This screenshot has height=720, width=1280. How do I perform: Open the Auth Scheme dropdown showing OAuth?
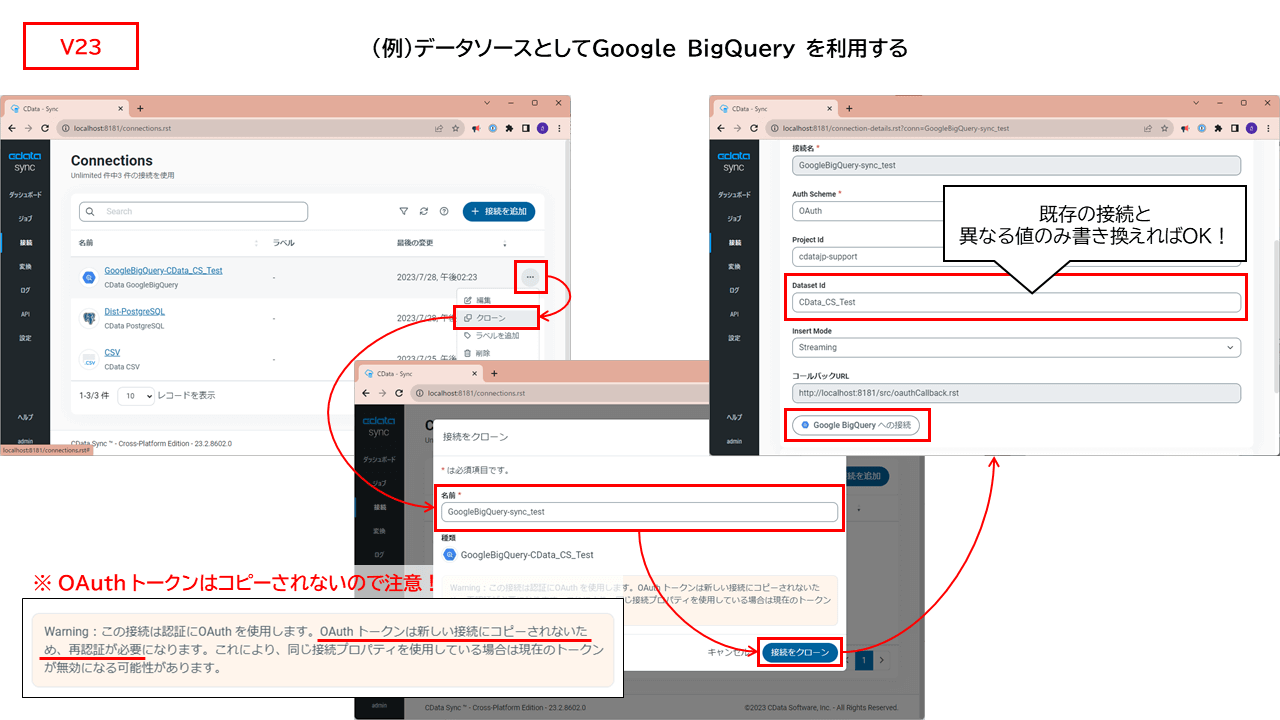pyautogui.click(x=868, y=211)
